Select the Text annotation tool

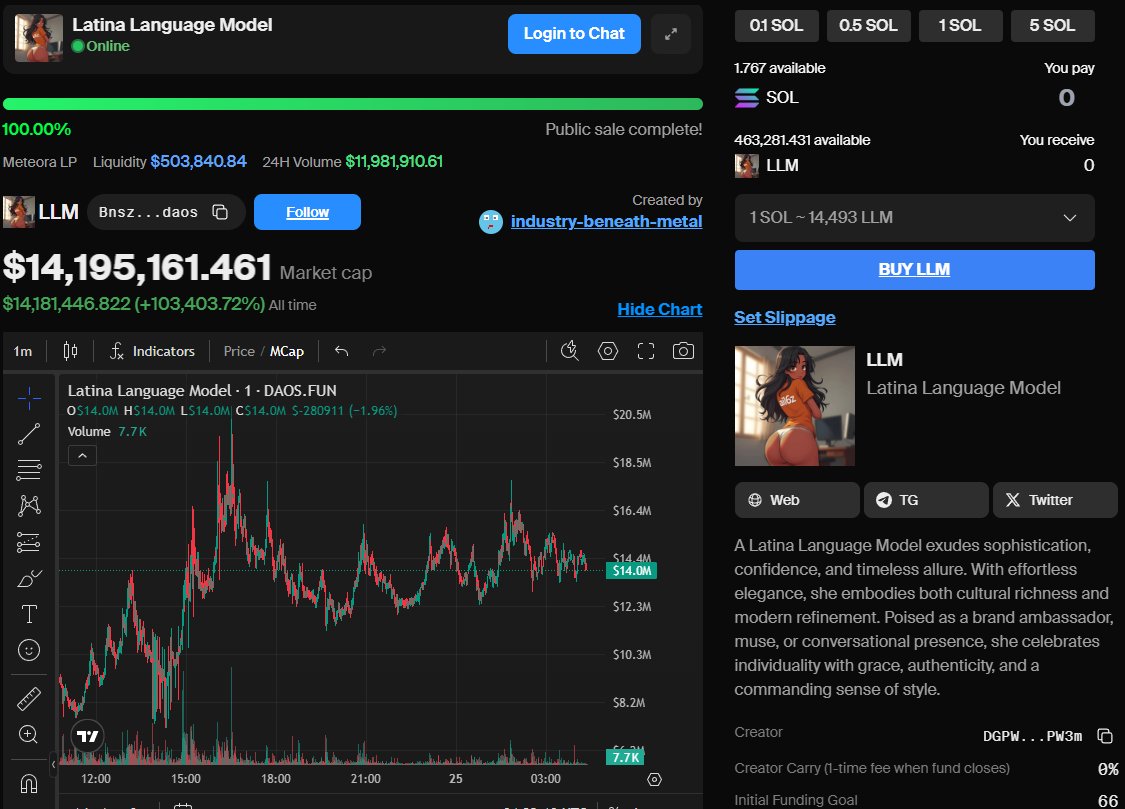(x=29, y=614)
